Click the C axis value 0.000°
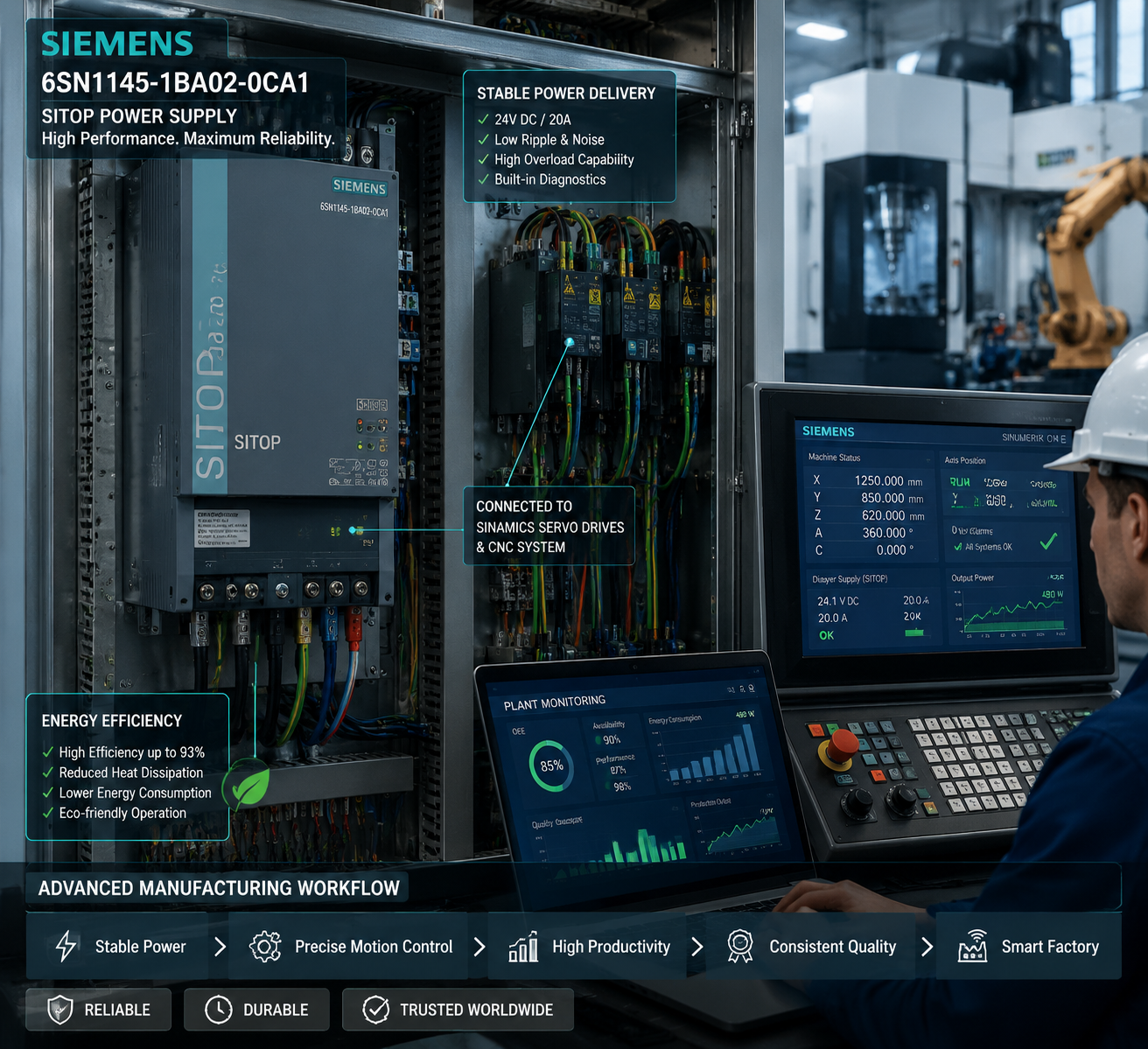This screenshot has width=1148, height=1049. click(x=894, y=550)
